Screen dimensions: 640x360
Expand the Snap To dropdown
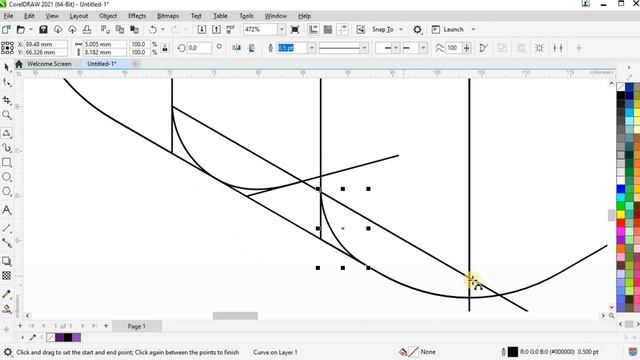tap(401, 29)
